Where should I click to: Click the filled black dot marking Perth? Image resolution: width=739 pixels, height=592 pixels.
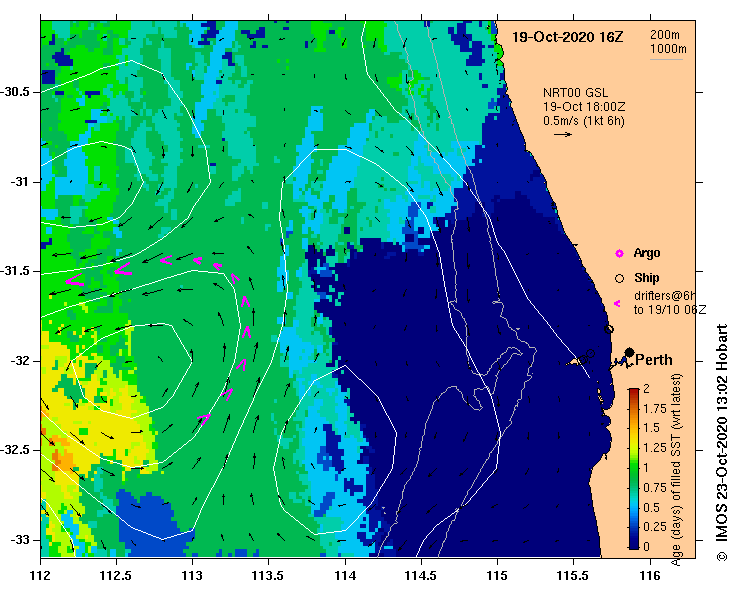point(629,352)
